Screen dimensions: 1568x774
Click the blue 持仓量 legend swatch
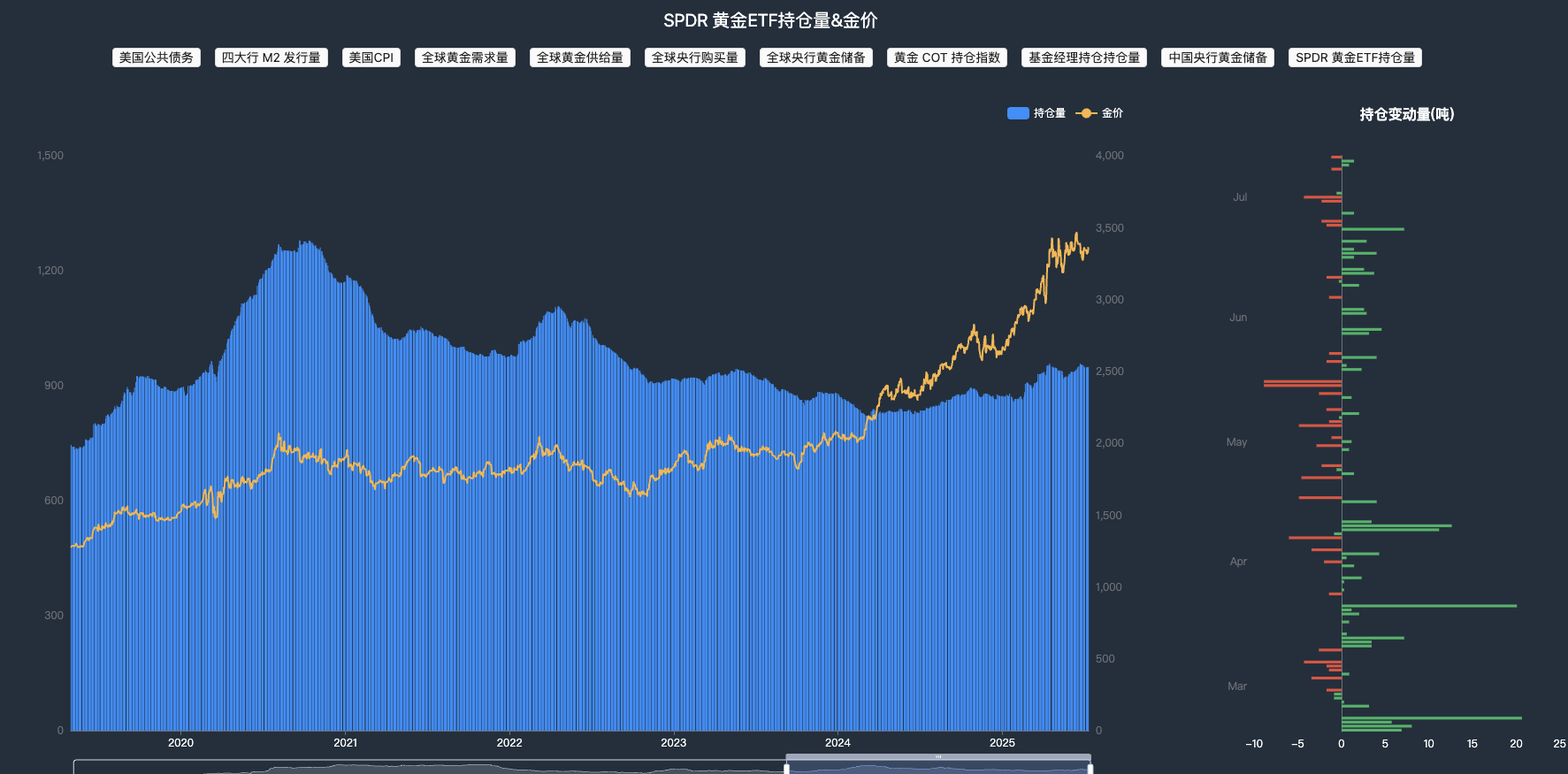pyautogui.click(x=1018, y=113)
